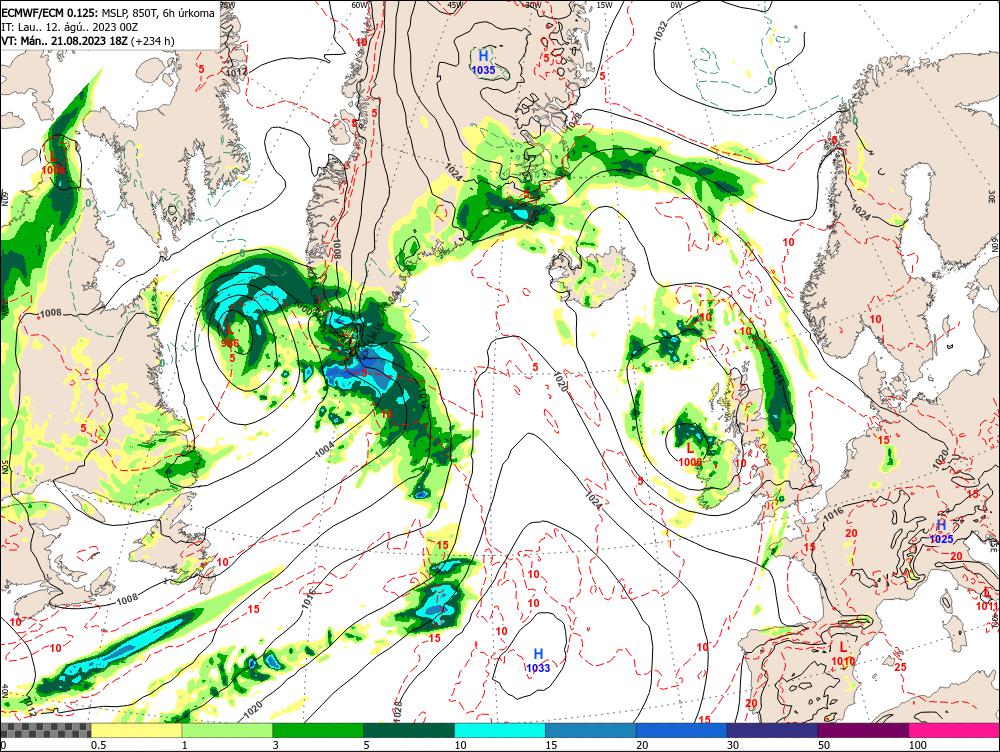Image resolution: width=1000 pixels, height=752 pixels.
Task: Select the light green 1–3 mm legend swatch
Action: click(227, 730)
